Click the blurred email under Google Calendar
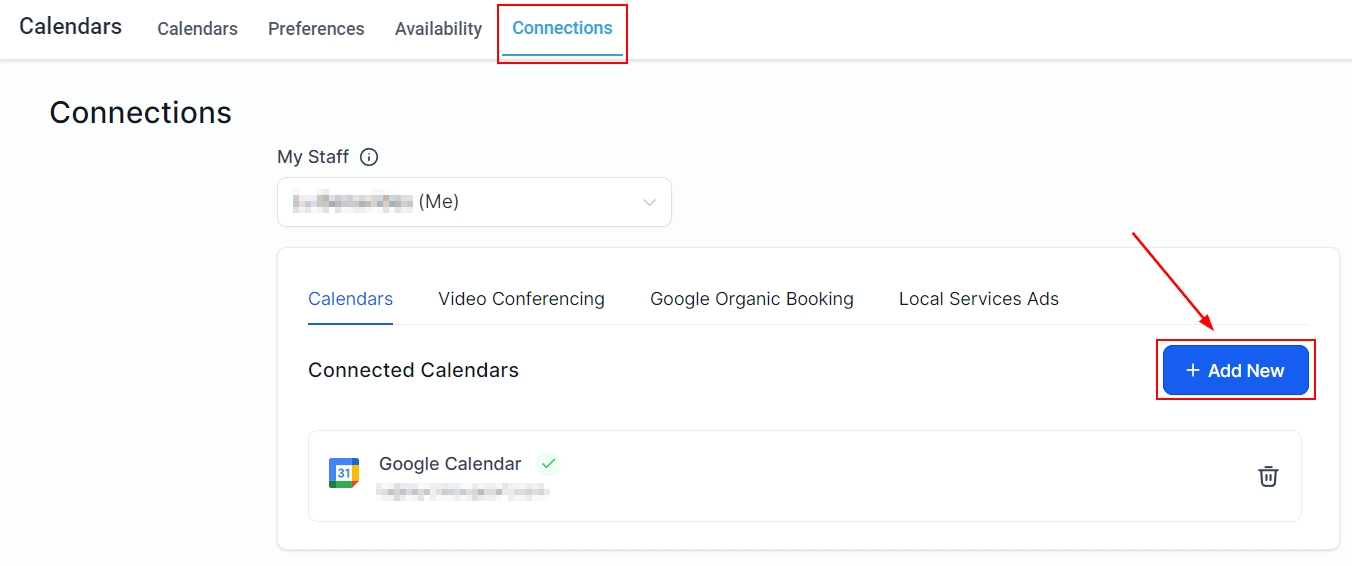 click(463, 491)
